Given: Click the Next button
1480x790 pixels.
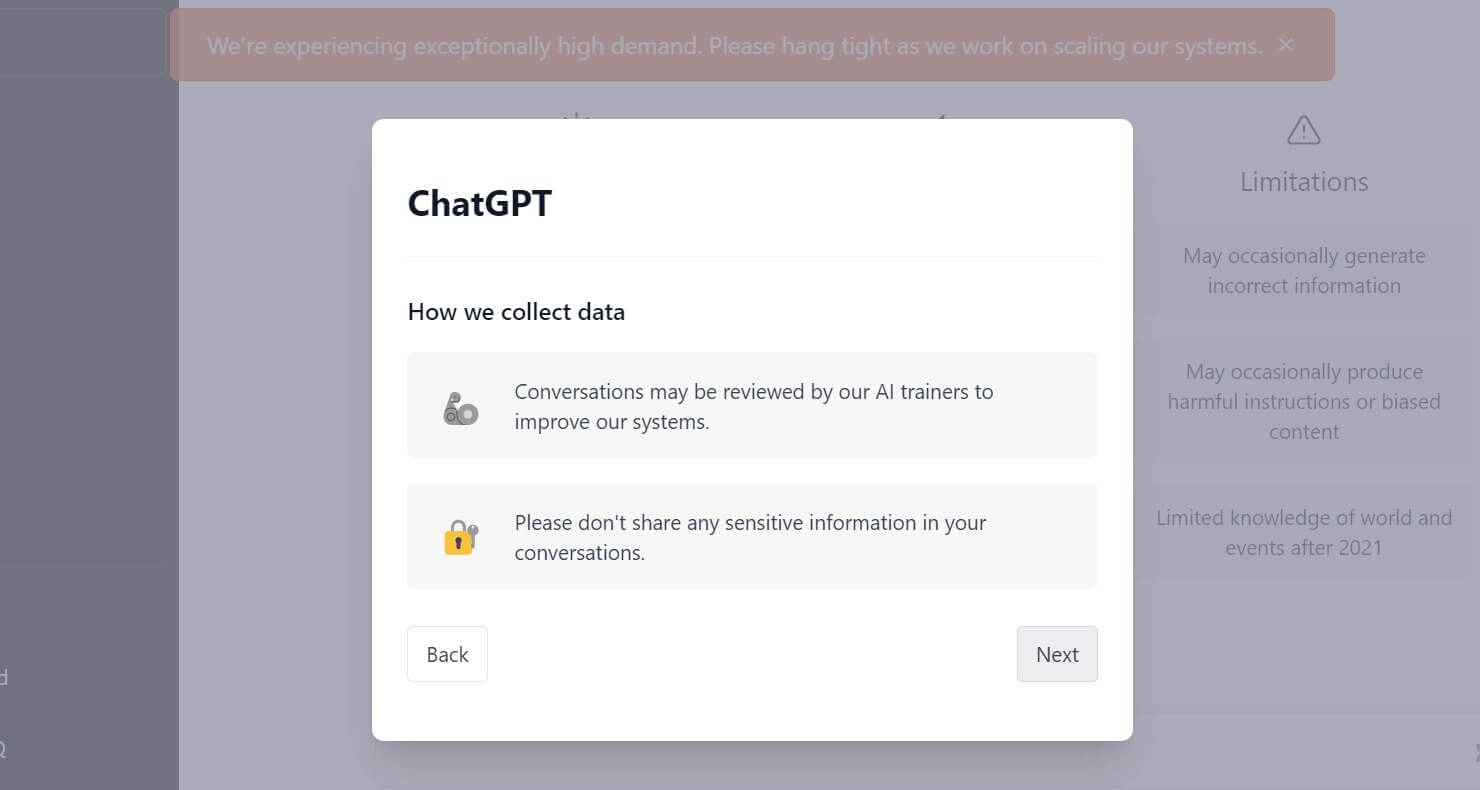Looking at the screenshot, I should [x=1057, y=654].
